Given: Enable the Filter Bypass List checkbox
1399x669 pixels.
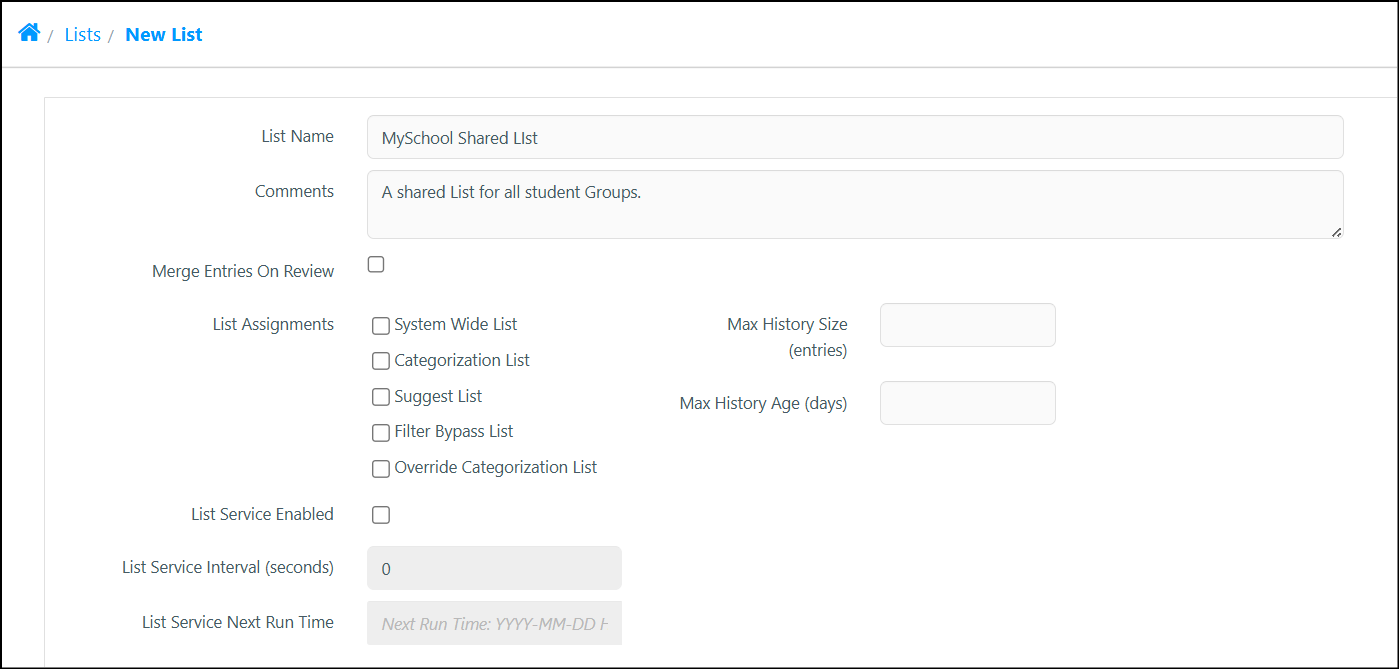Looking at the screenshot, I should coord(381,432).
